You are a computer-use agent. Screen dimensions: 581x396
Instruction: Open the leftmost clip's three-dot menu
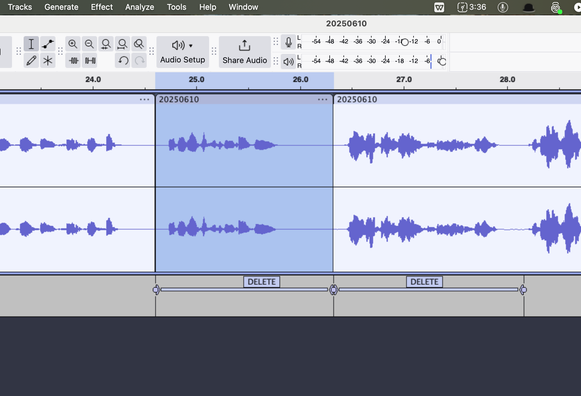tap(145, 99)
